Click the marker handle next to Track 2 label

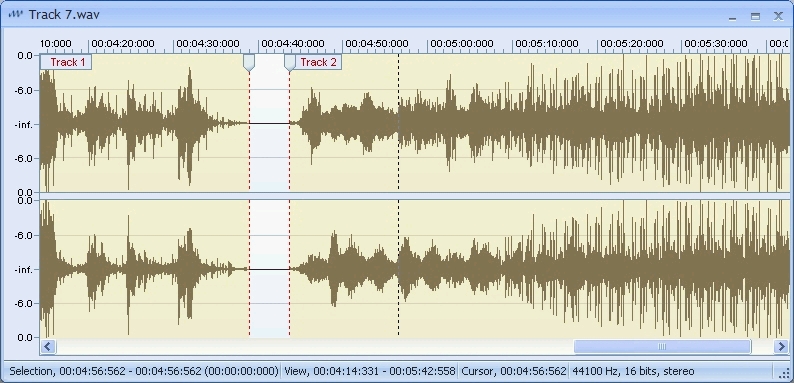[289, 63]
